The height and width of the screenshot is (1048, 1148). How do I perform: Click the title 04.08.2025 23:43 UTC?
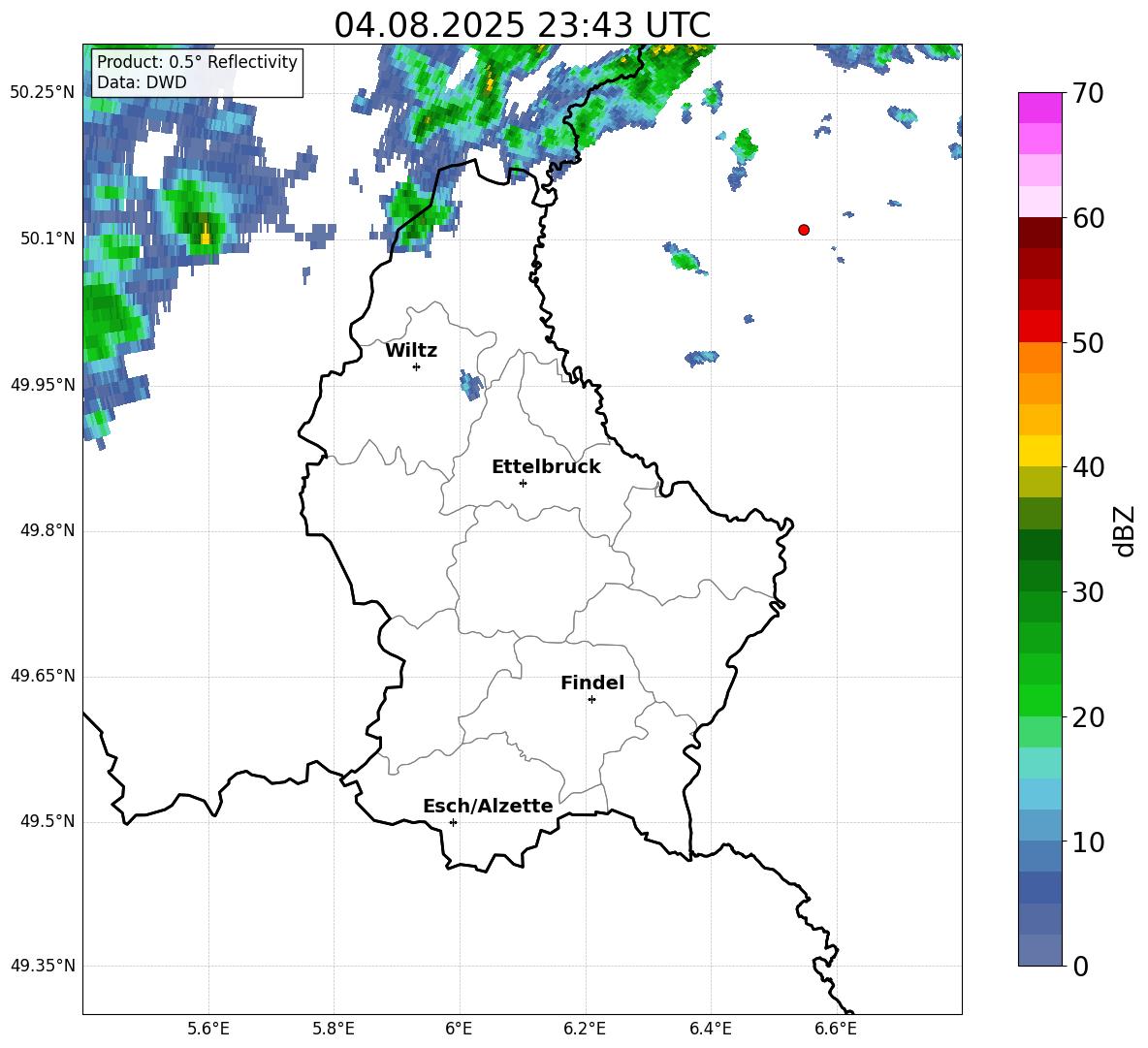point(522,25)
